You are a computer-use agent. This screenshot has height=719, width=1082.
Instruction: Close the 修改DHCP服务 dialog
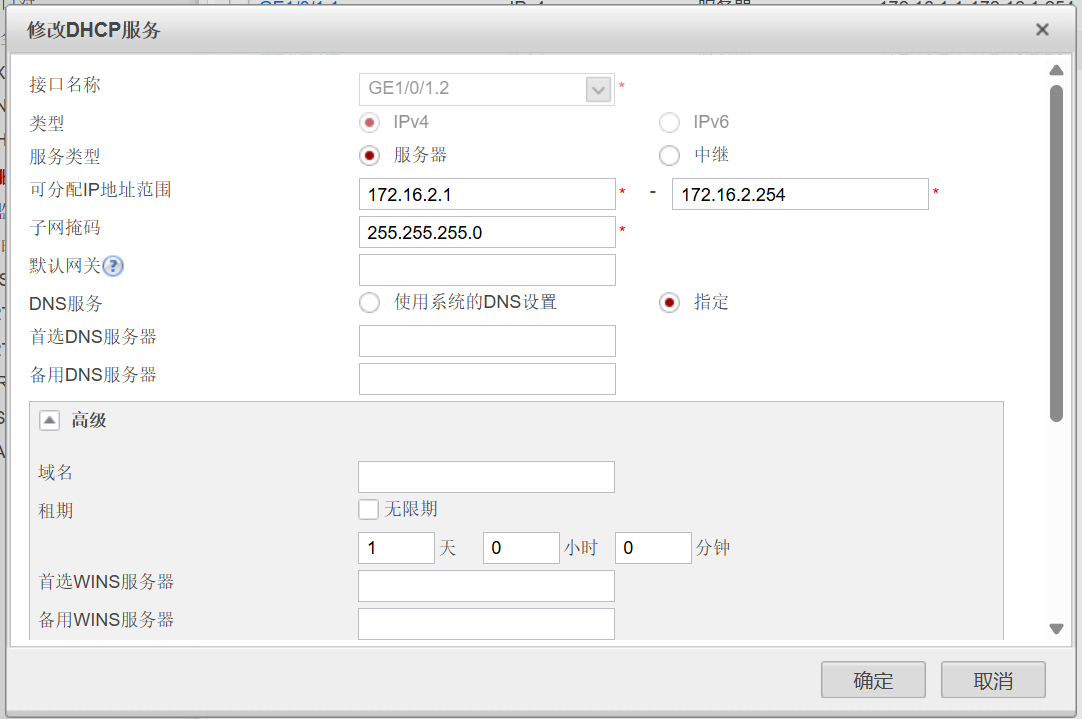[x=1042, y=30]
